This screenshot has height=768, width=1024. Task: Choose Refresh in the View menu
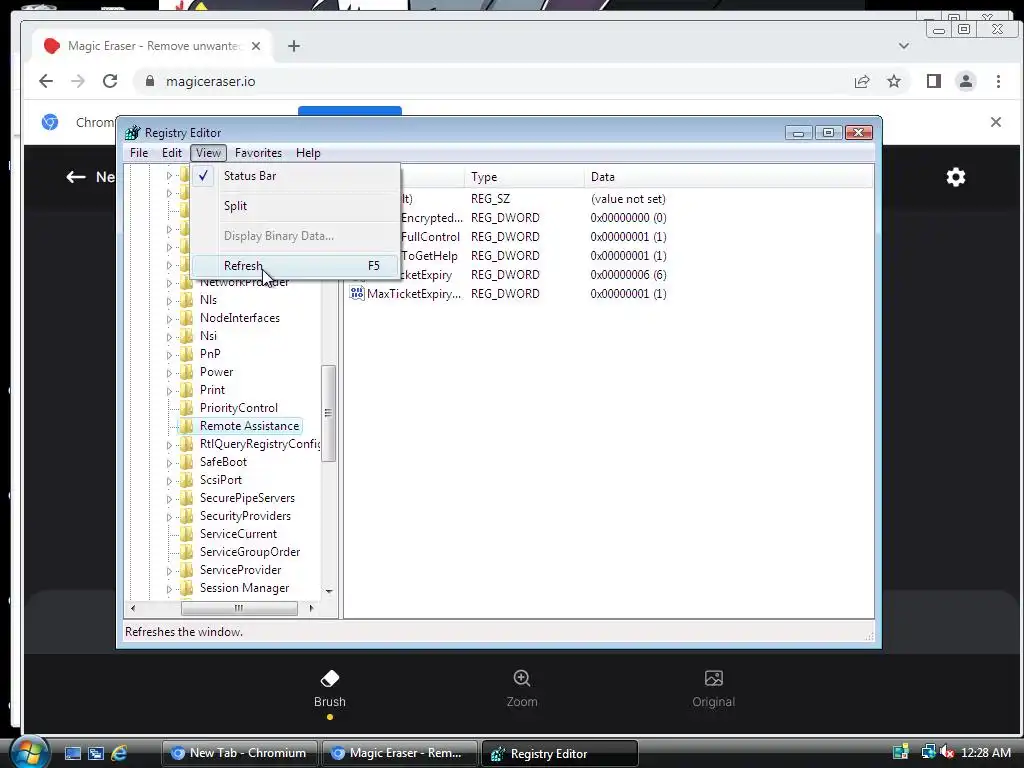click(295, 266)
